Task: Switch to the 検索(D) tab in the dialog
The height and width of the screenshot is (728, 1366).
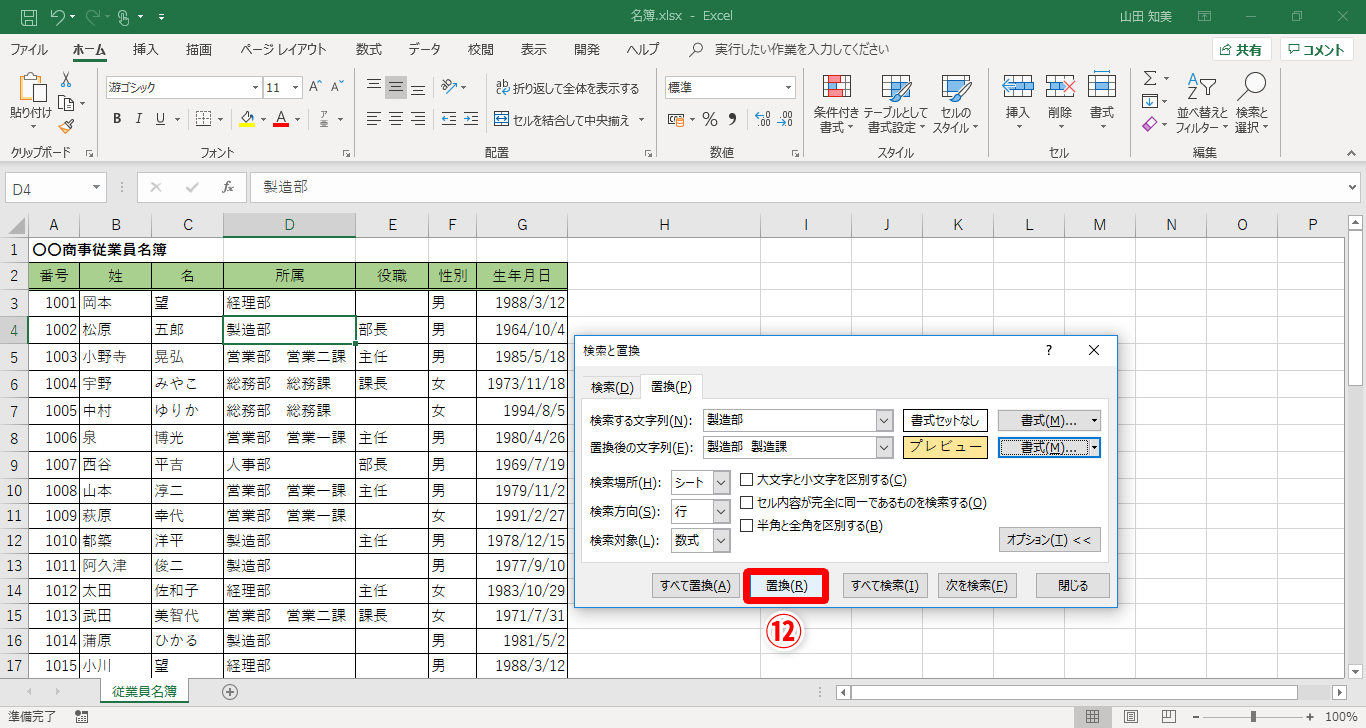Action: click(612, 387)
